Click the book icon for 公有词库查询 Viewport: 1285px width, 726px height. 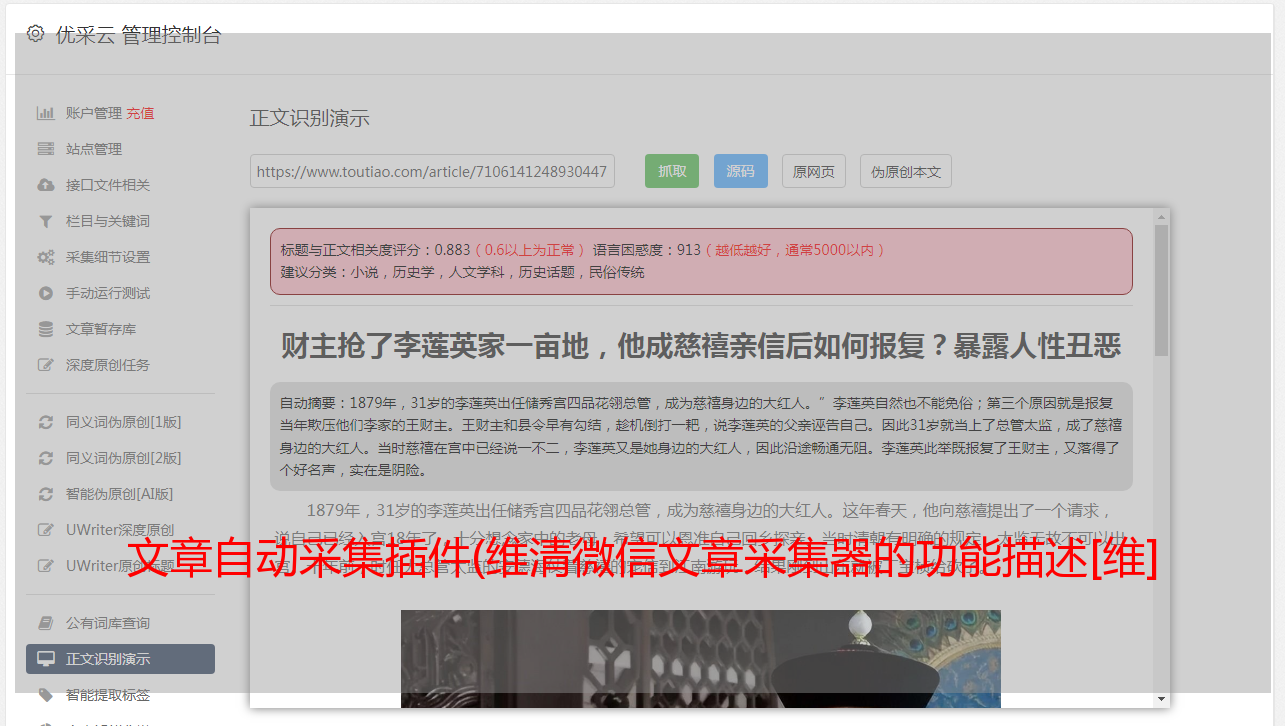coord(45,623)
